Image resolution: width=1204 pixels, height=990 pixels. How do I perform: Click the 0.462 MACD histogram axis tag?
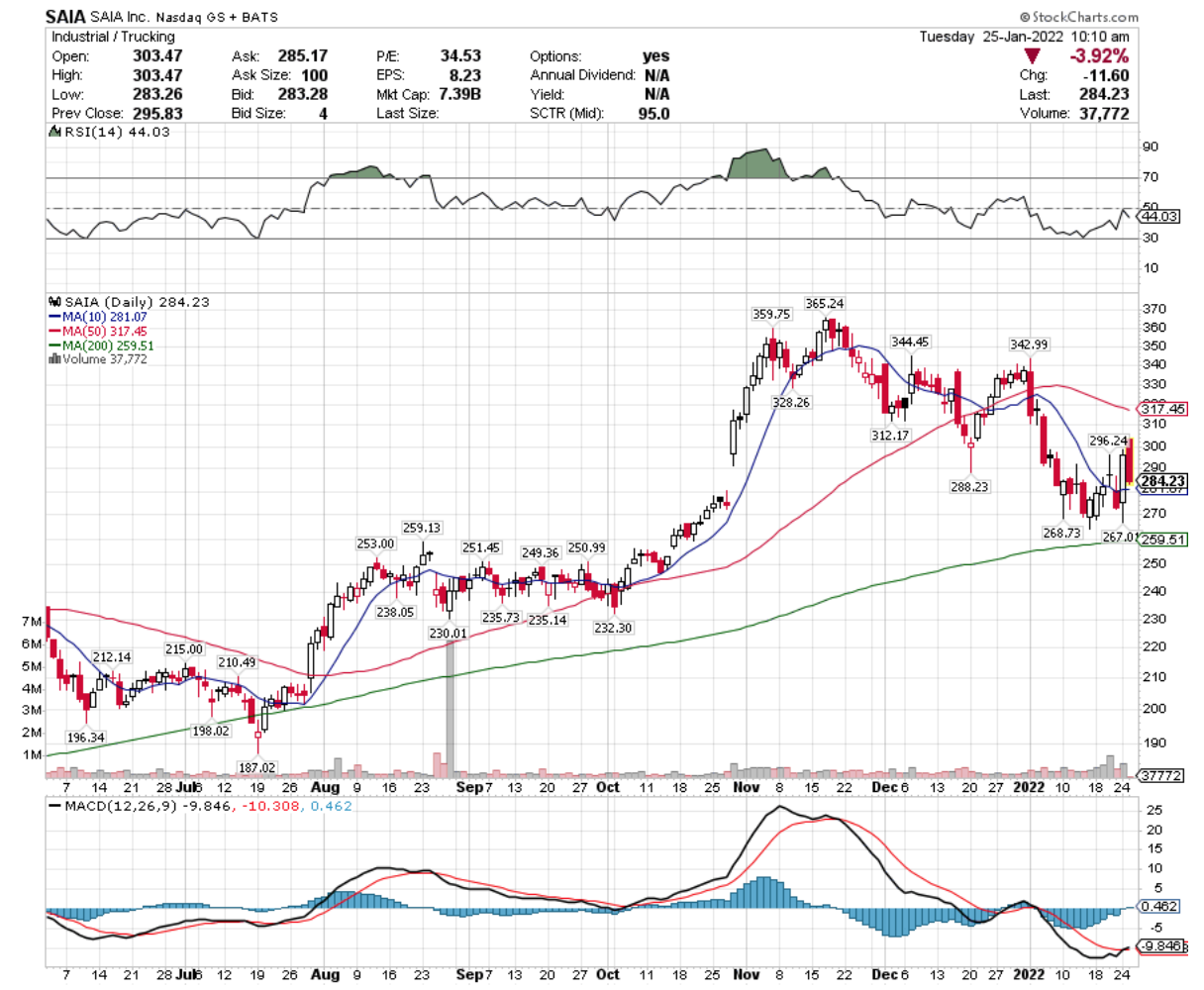pos(1158,906)
